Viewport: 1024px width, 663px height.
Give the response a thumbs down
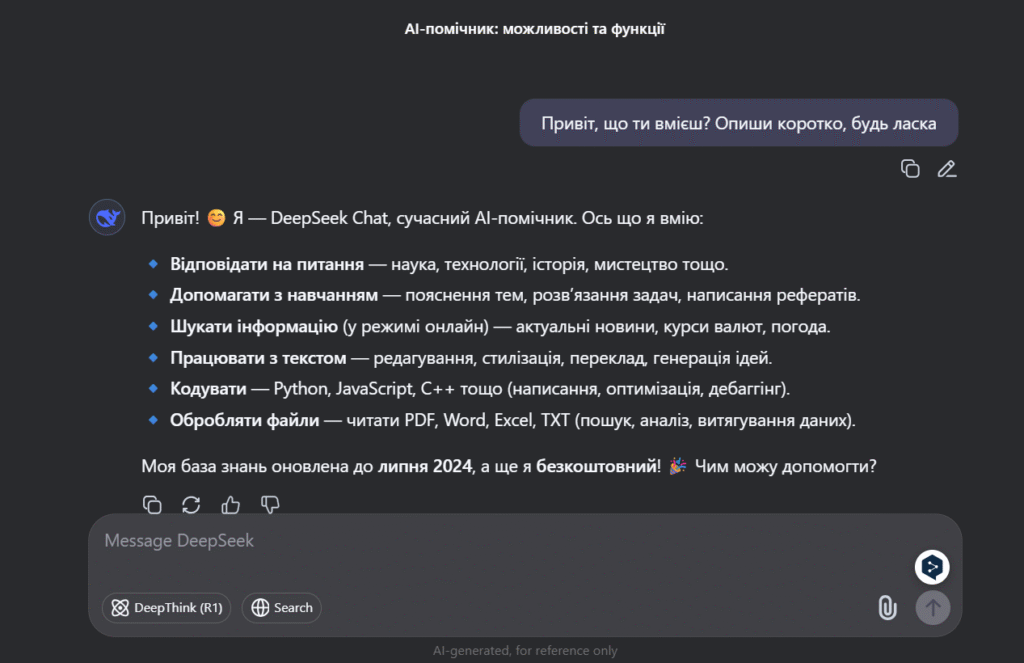[x=270, y=504]
